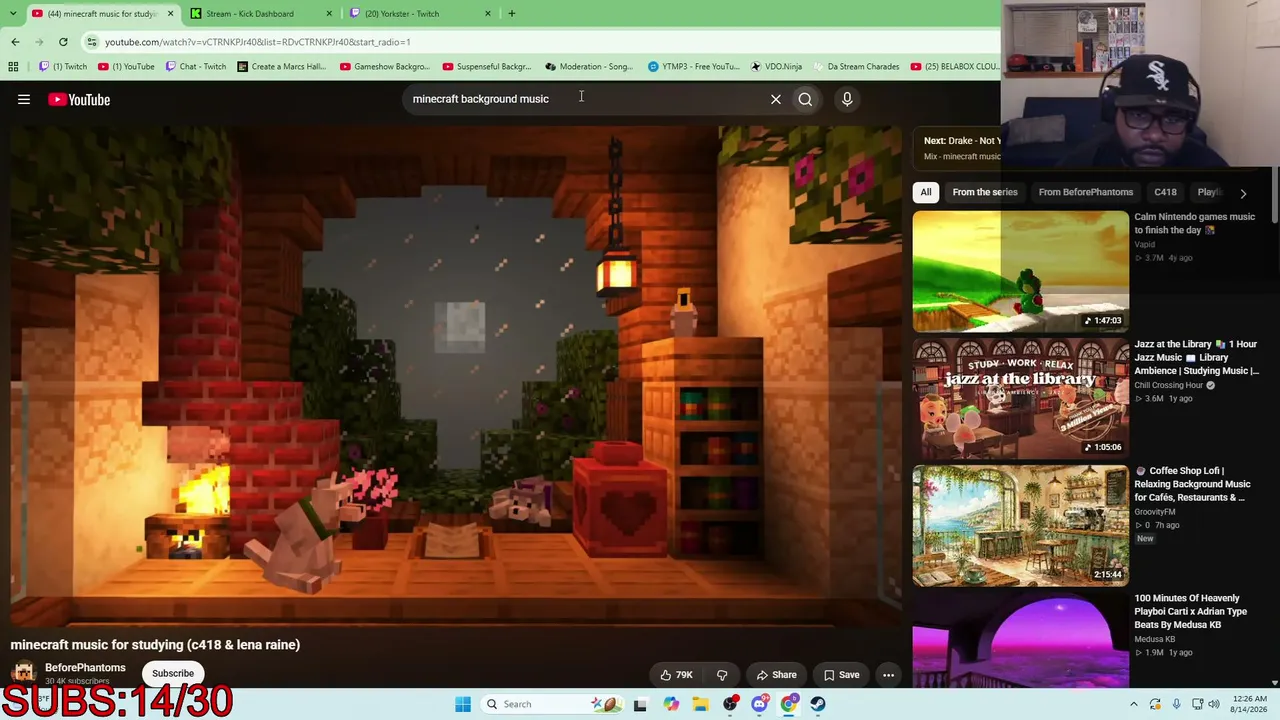Viewport: 1280px width, 720px height.
Task: Open Task View on the taskbar
Action: [x=640, y=704]
